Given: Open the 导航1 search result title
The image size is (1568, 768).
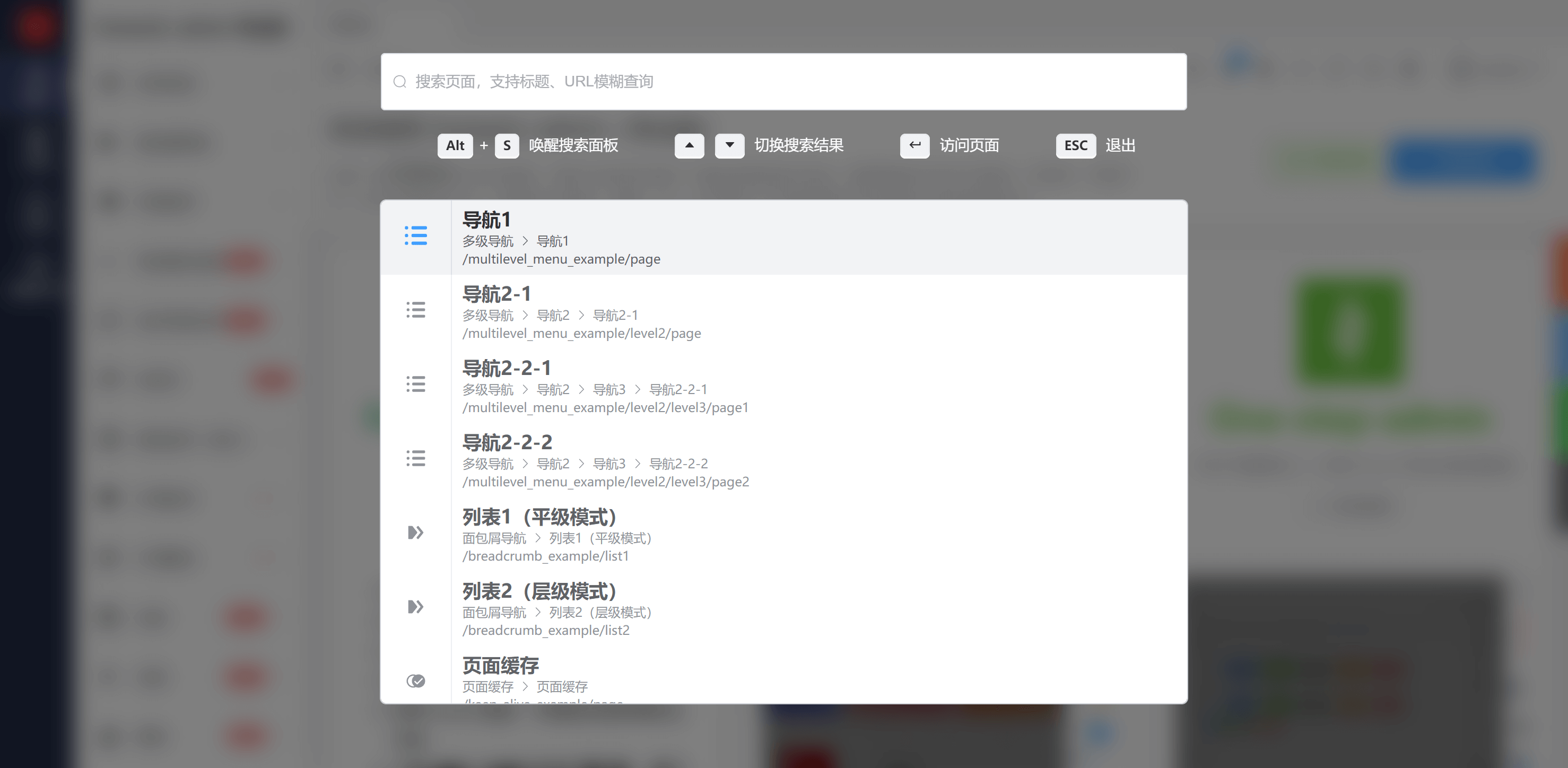Looking at the screenshot, I should click(x=486, y=220).
